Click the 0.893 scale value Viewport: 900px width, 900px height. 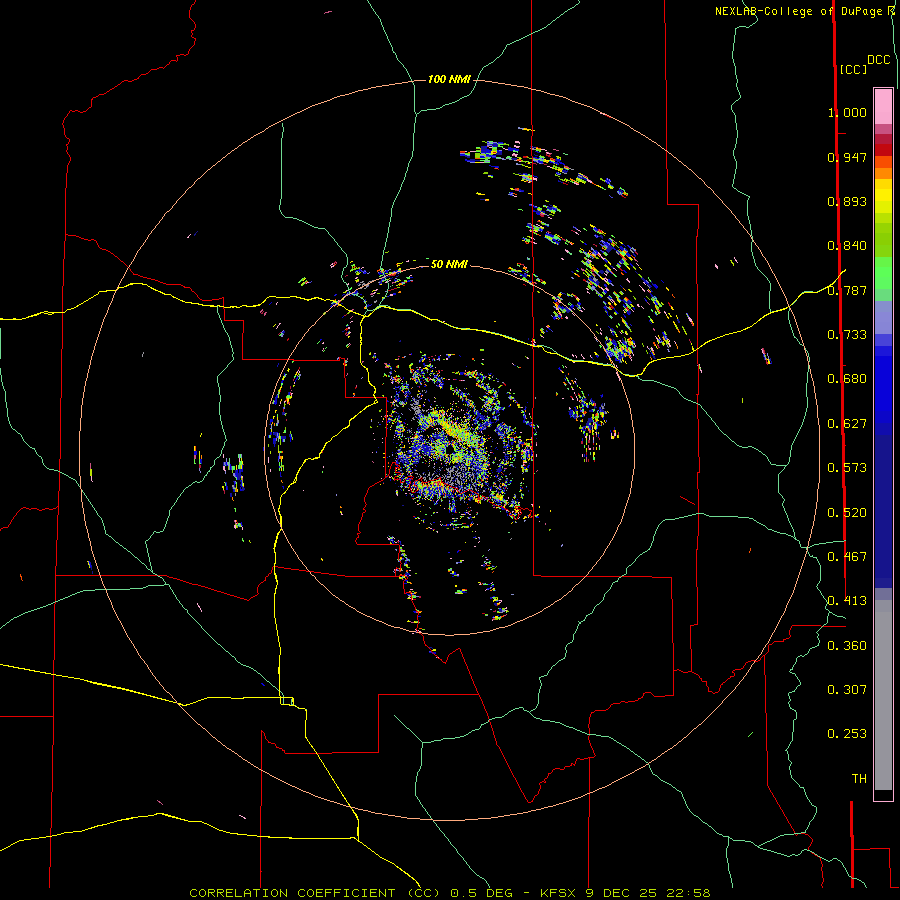(847, 201)
